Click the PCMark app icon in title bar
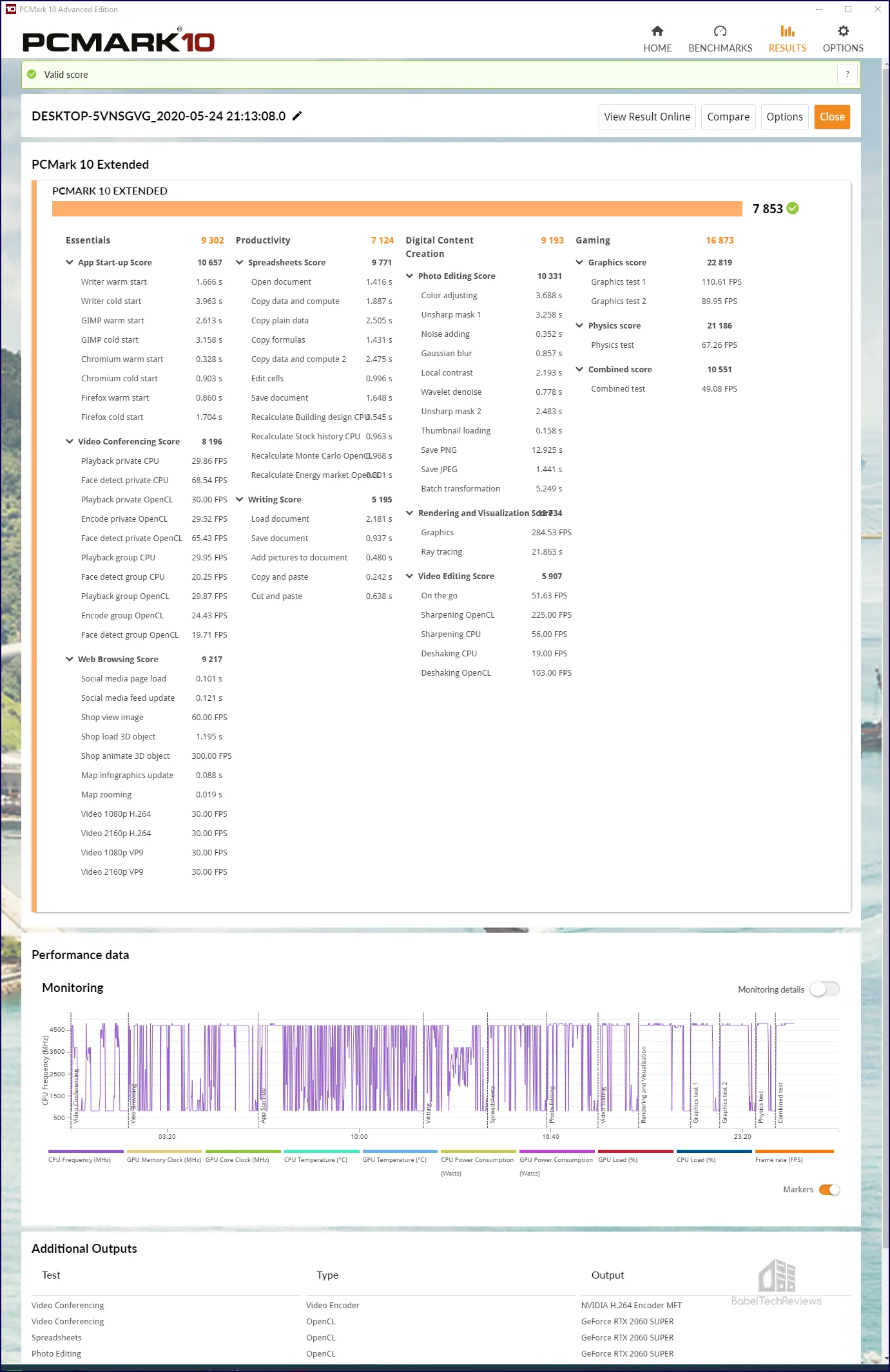Viewport: 890px width, 1372px height. [10, 9]
